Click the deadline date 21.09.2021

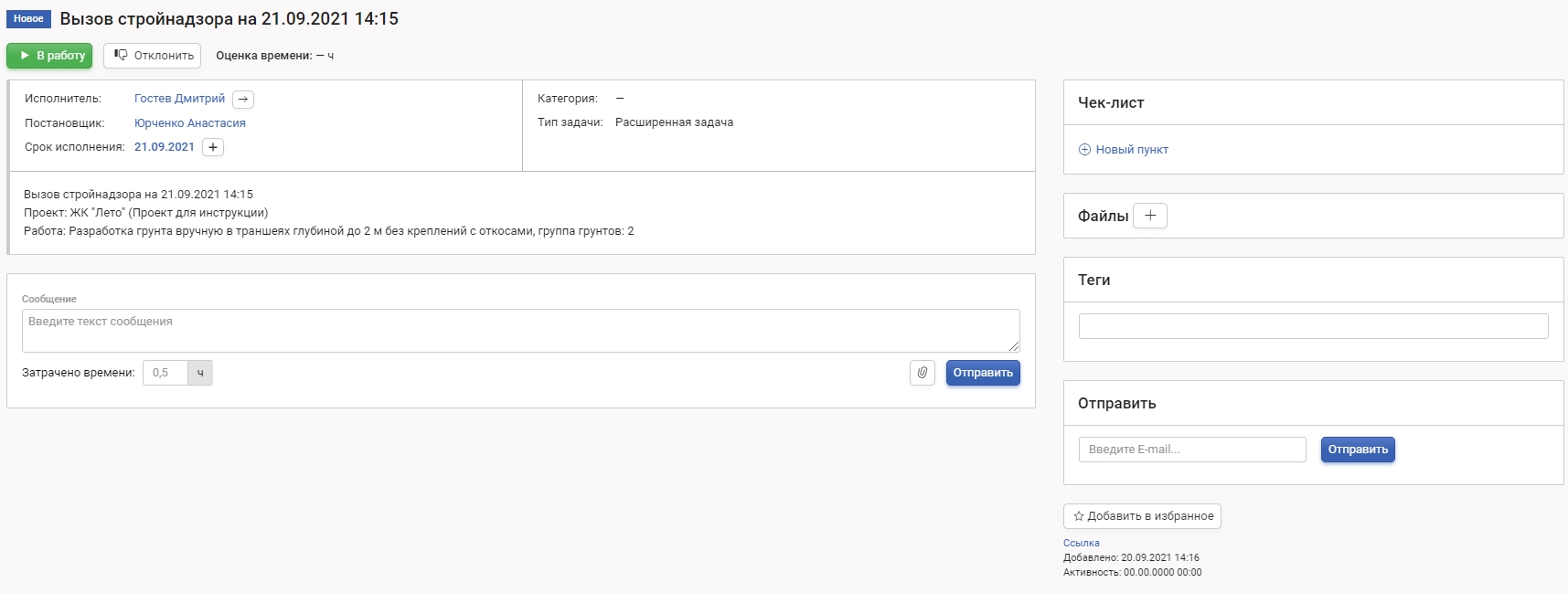click(165, 147)
